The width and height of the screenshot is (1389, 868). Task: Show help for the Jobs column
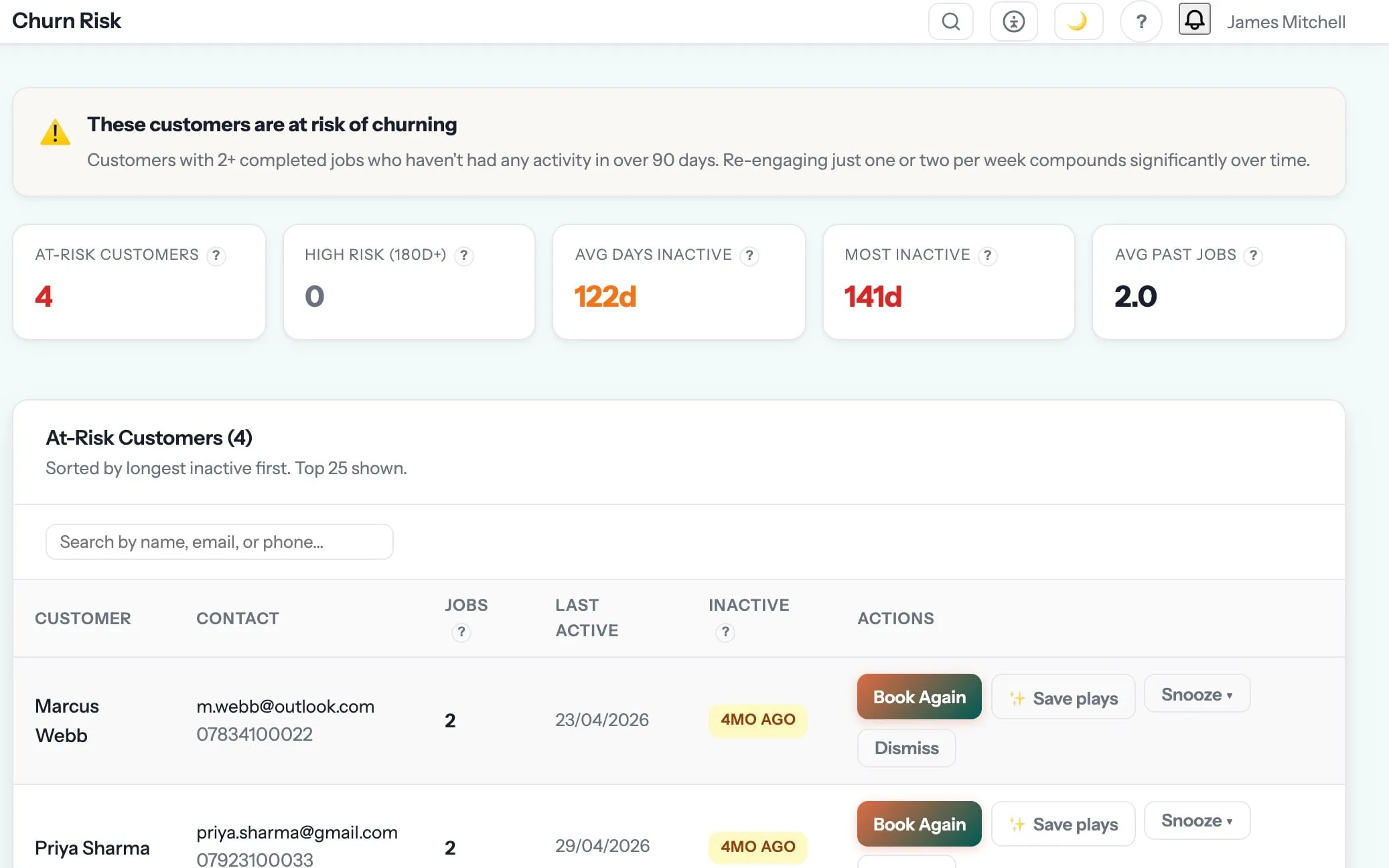pos(461,632)
